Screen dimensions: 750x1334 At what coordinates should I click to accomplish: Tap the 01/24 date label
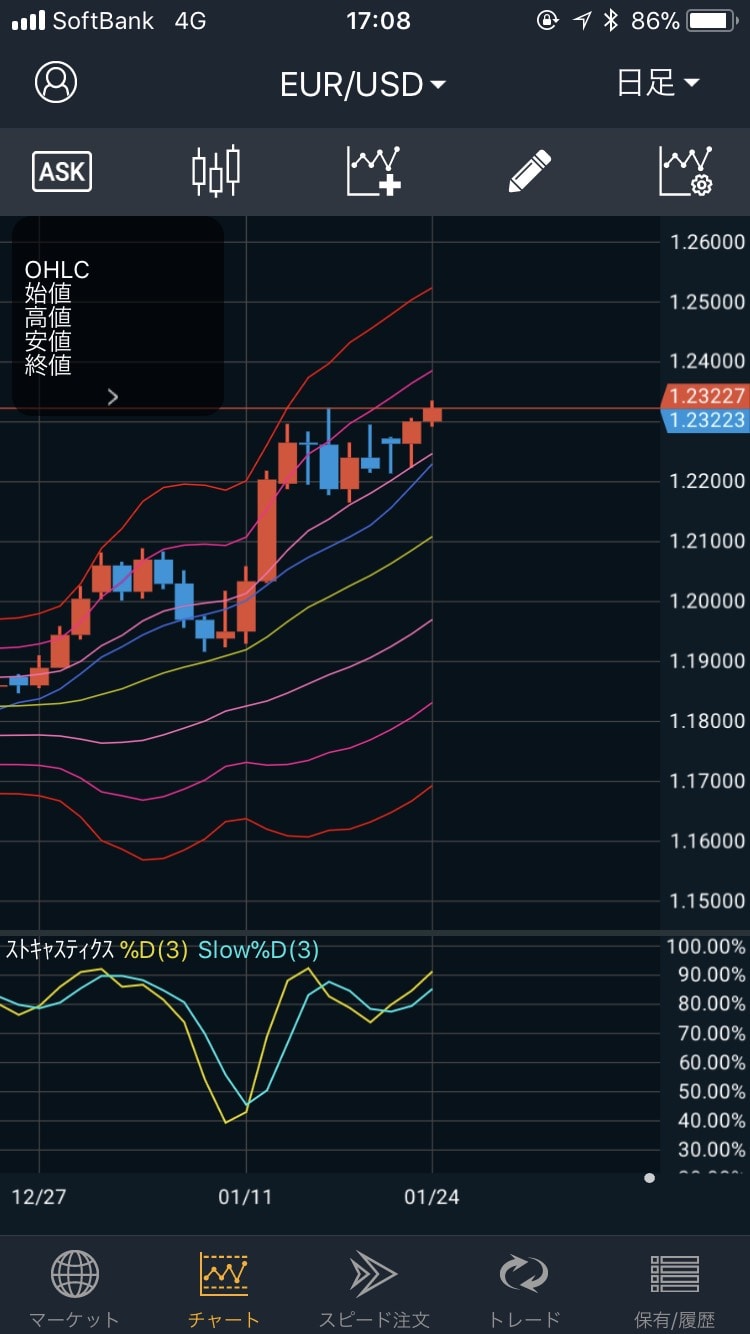tap(432, 1196)
